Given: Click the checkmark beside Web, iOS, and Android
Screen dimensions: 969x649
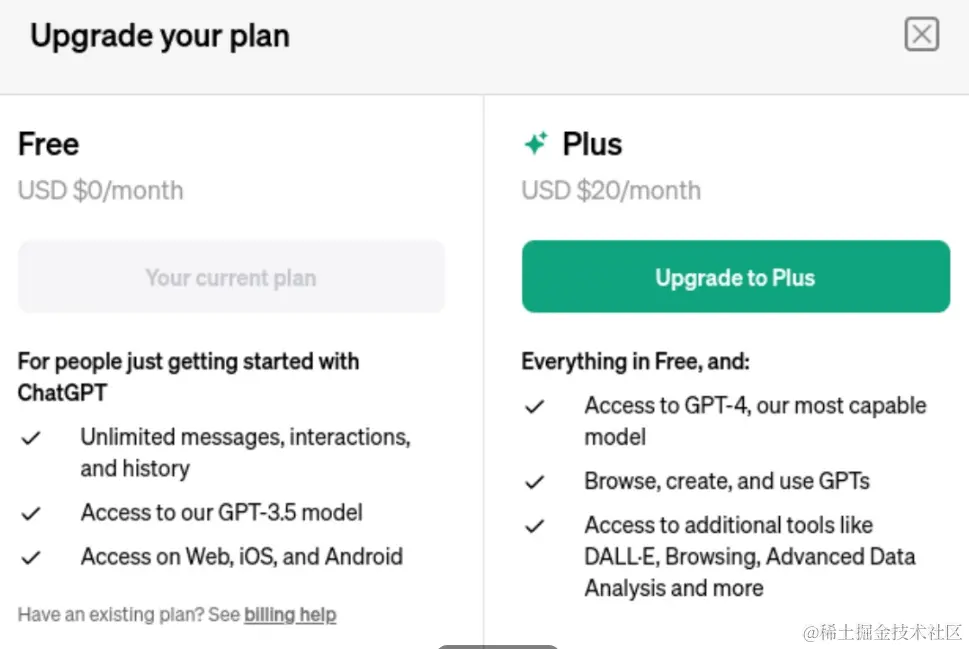Looking at the screenshot, I should [32, 558].
